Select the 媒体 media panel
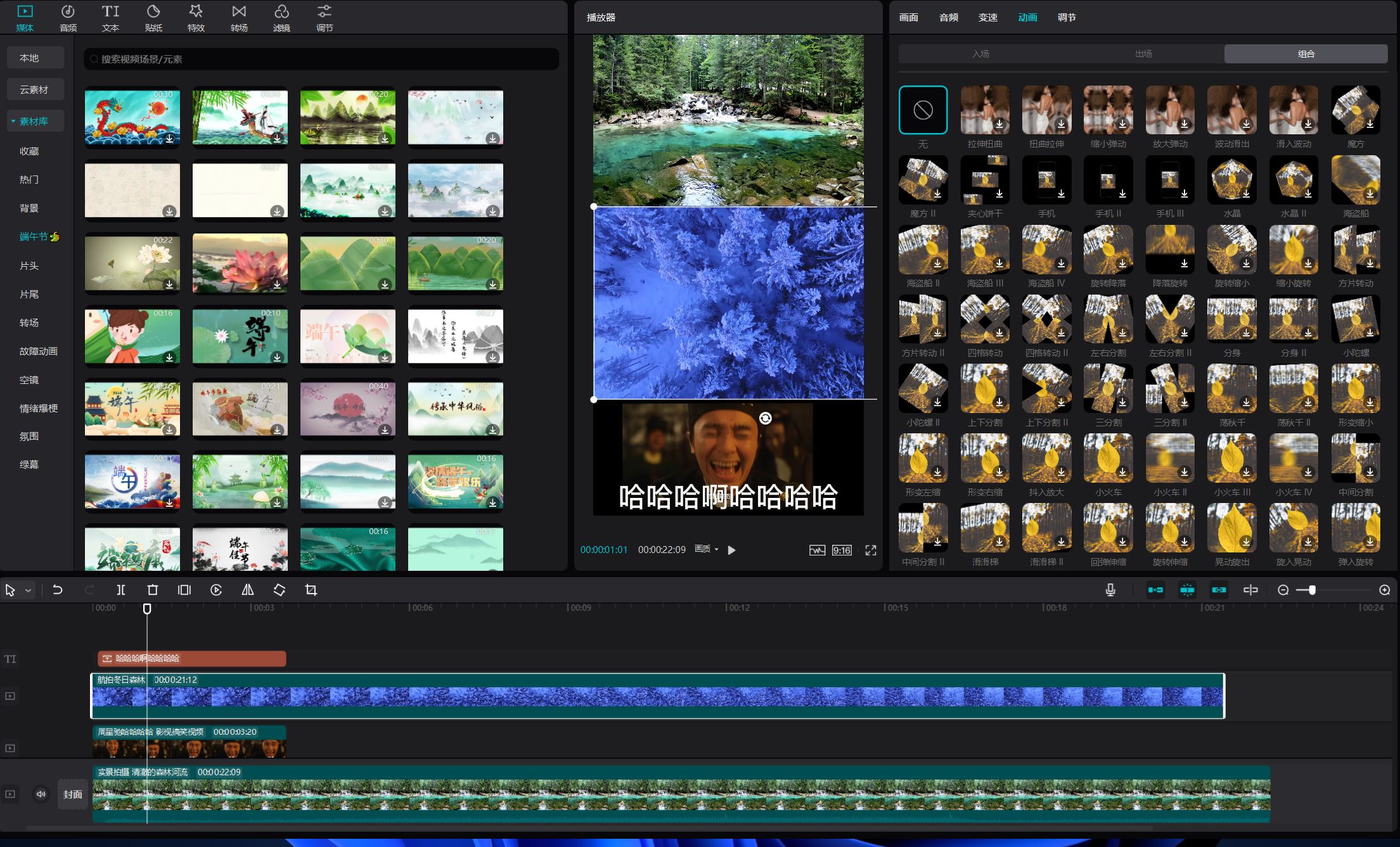 tap(25, 18)
